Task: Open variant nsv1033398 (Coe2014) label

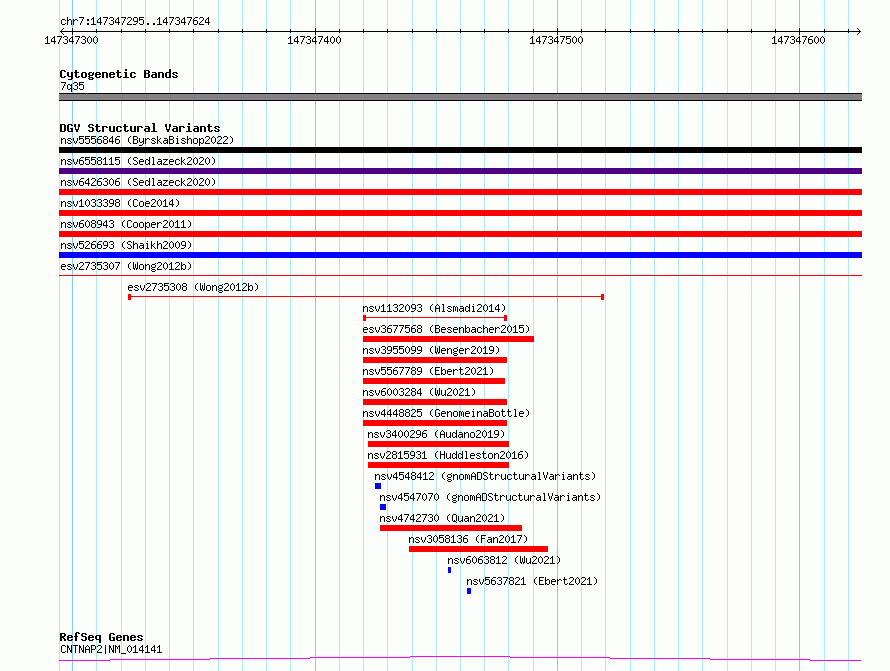Action: click(120, 203)
